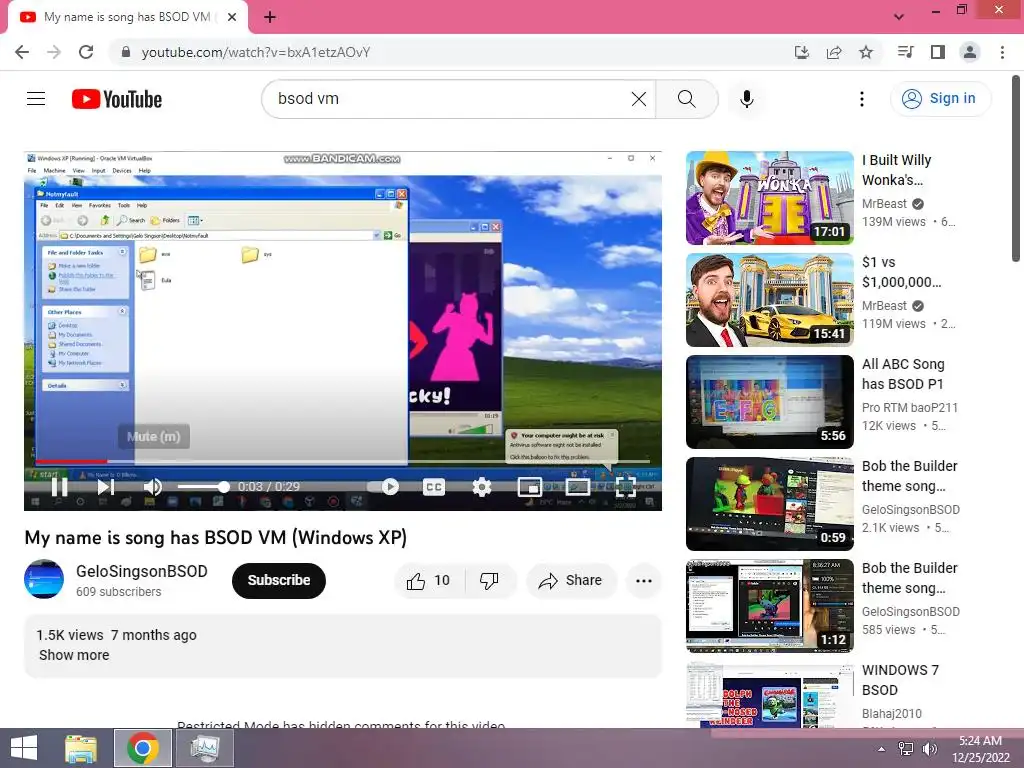Open Chrome taskbar icon
Screen dimensions: 1024x768
[x=143, y=748]
